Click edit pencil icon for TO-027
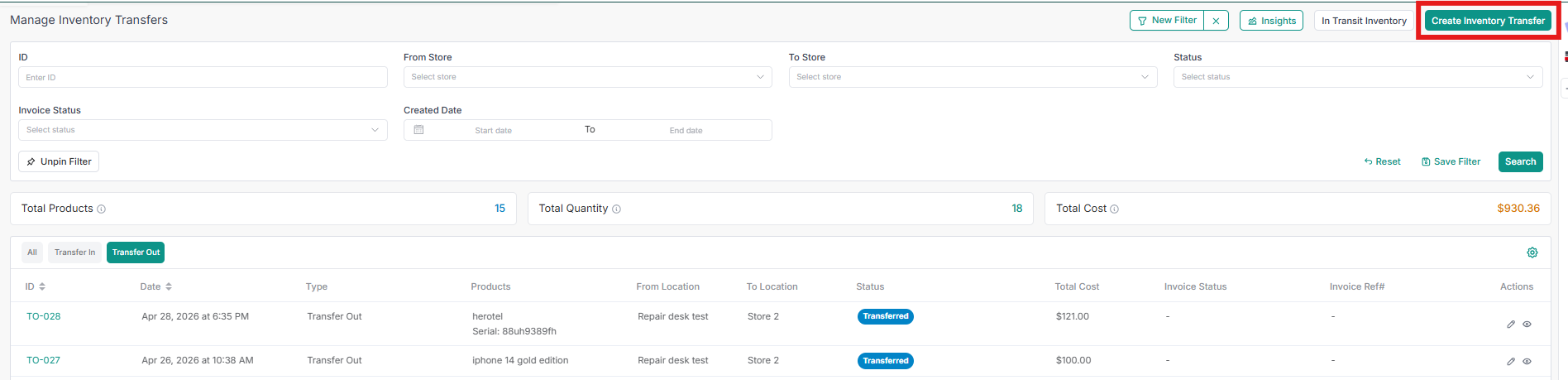 click(1511, 362)
